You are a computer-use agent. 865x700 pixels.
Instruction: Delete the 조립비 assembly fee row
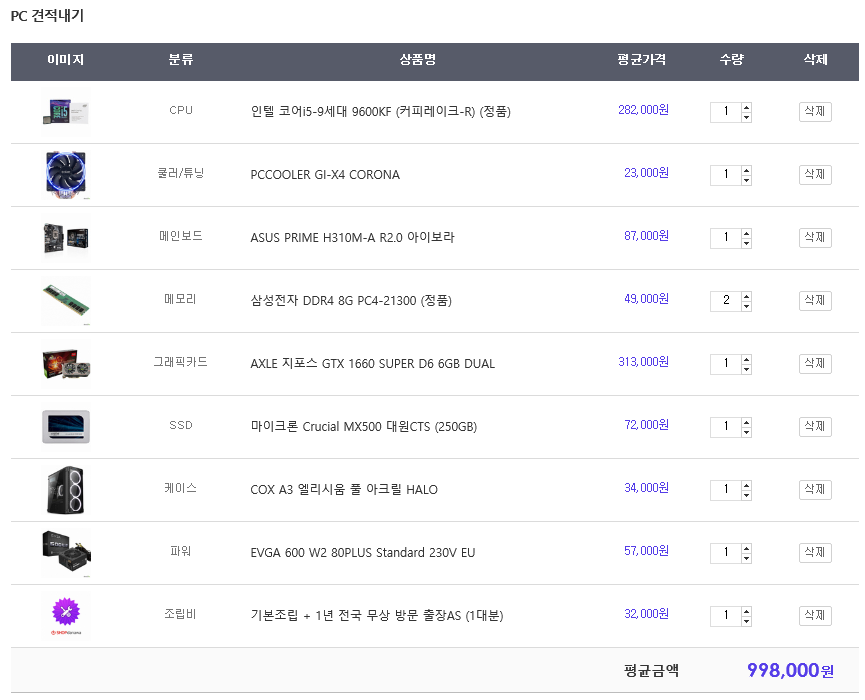coord(815,614)
